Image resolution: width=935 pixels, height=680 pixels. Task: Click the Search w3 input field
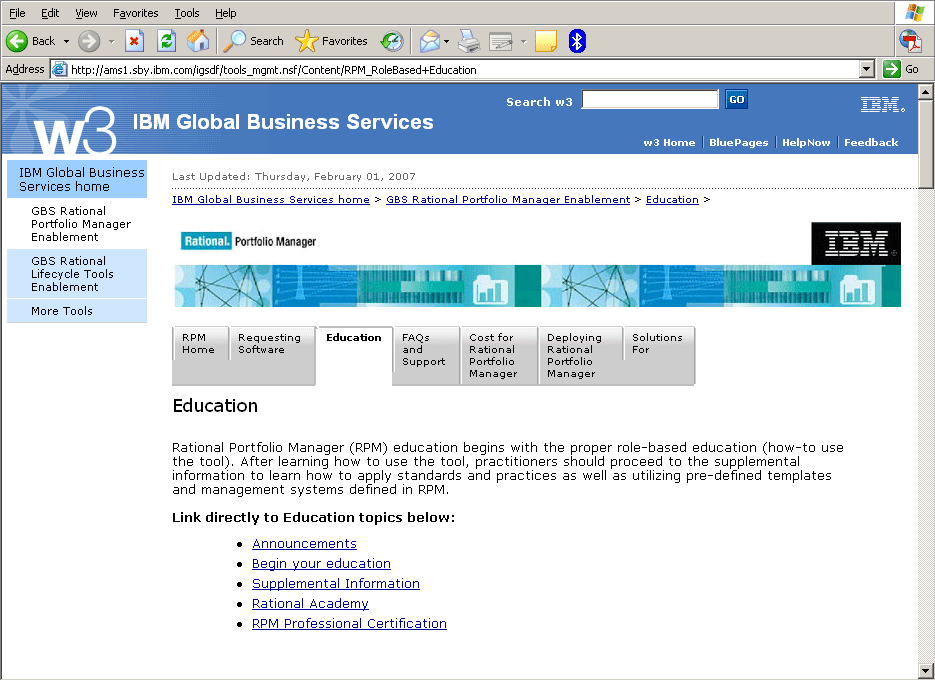[x=650, y=100]
